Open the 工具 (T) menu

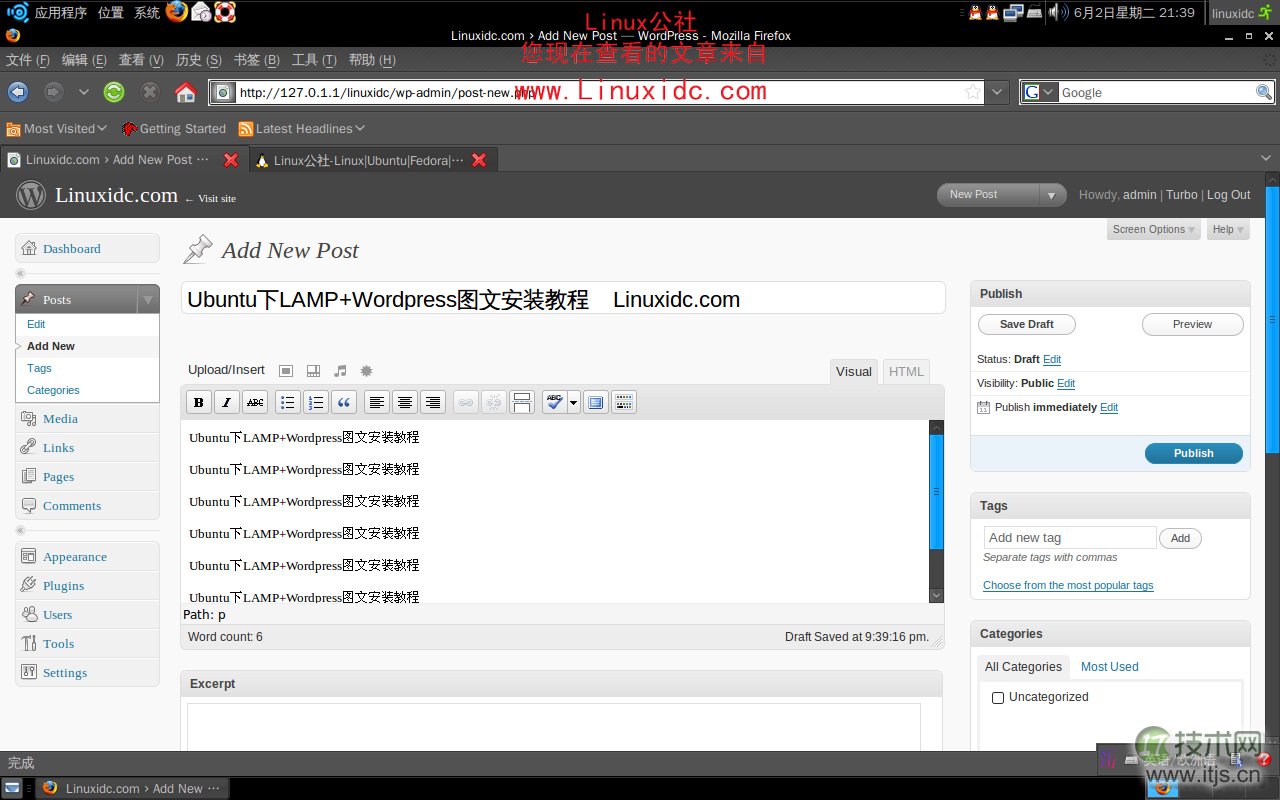(314, 60)
